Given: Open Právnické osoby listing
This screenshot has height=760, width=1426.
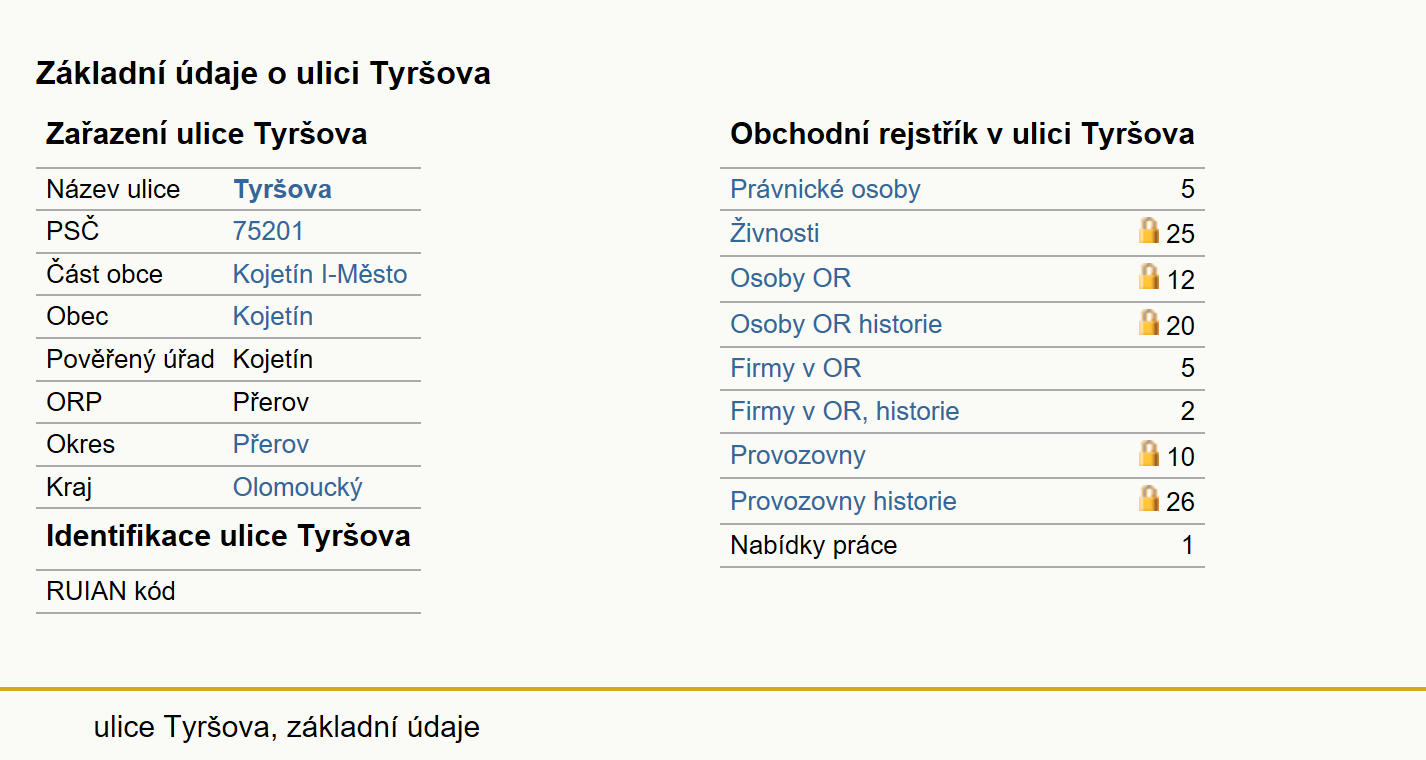Looking at the screenshot, I should coord(825,189).
